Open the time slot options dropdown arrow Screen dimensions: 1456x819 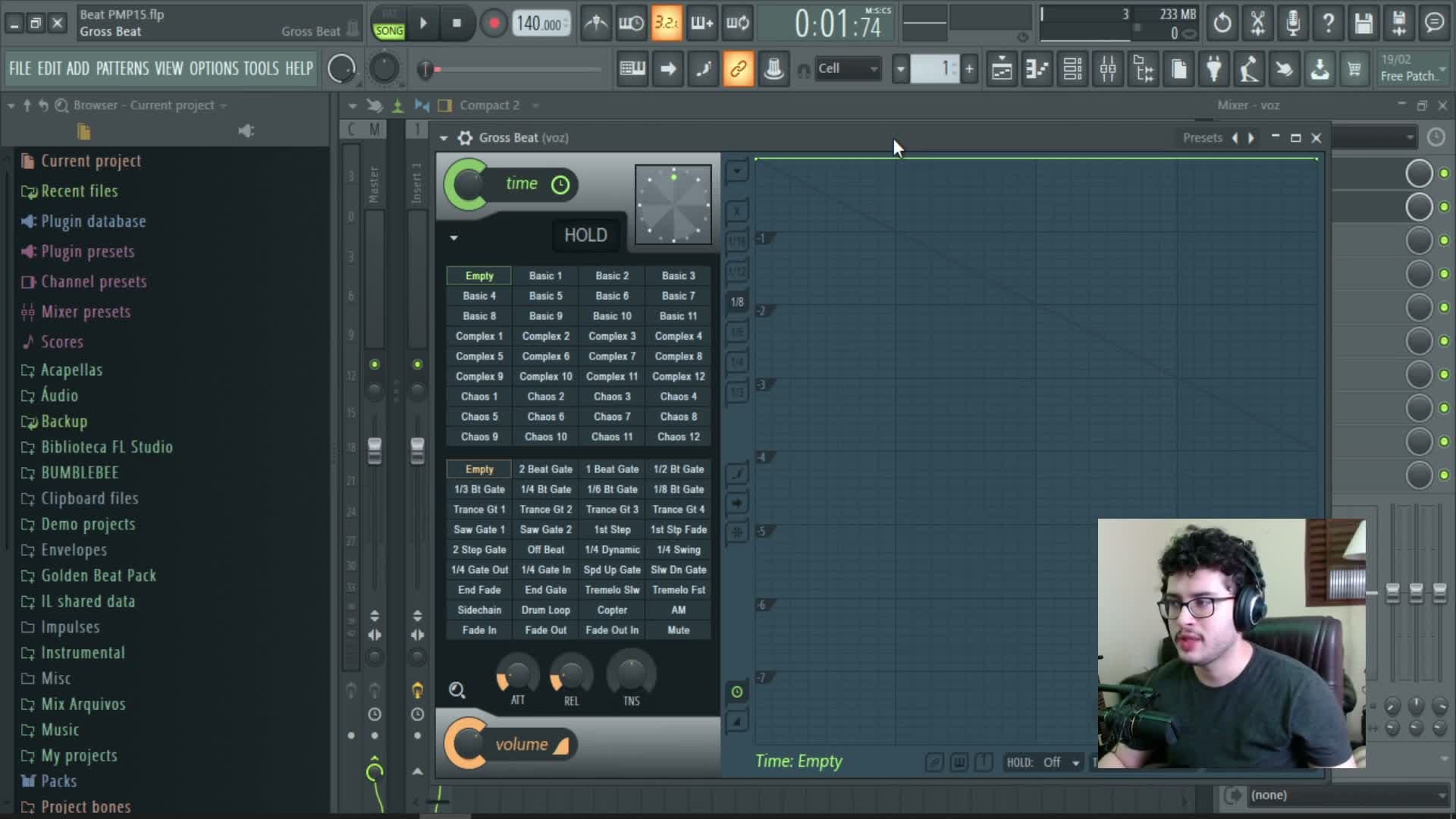(x=453, y=237)
